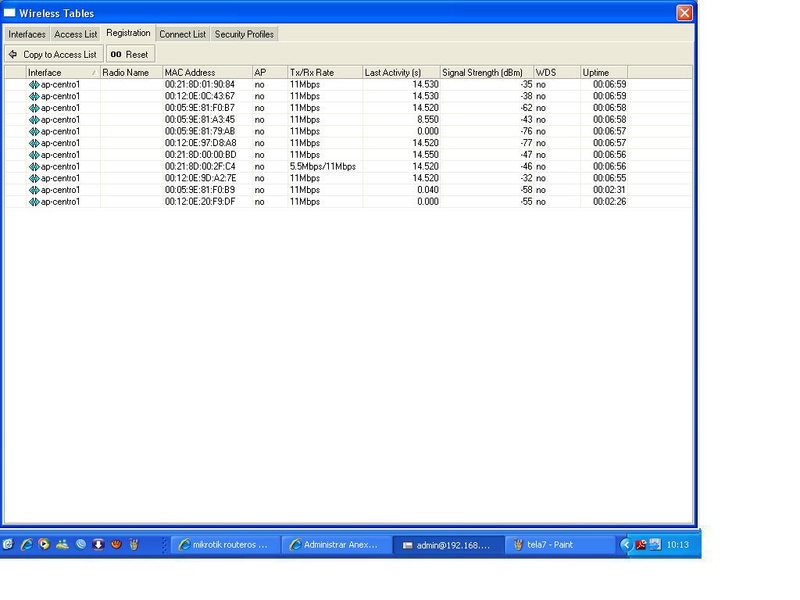Click interface icon of MAC 00:21:8D:01:90:84 row
800x600 pixels.
34,85
